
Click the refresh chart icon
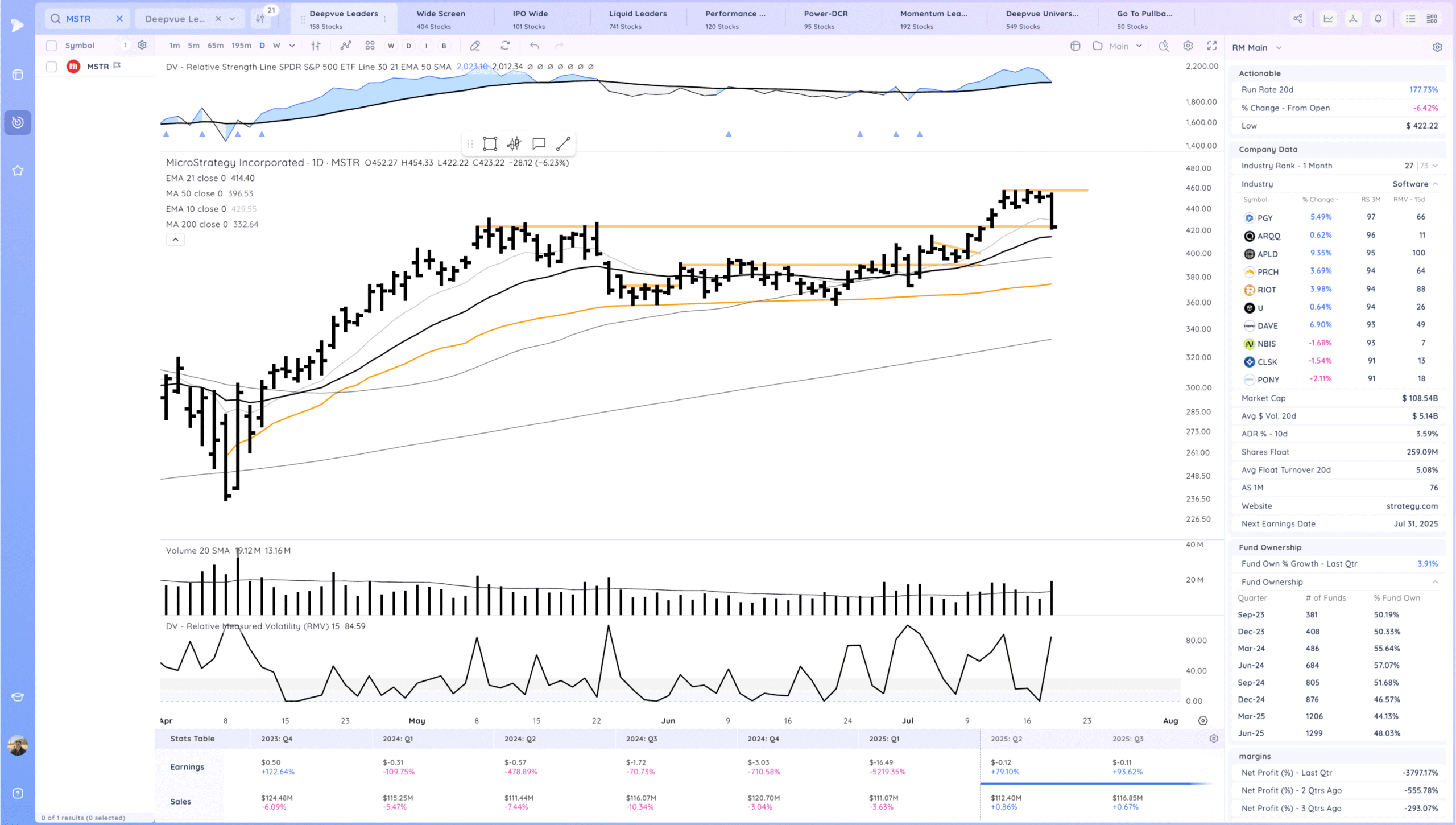[505, 46]
